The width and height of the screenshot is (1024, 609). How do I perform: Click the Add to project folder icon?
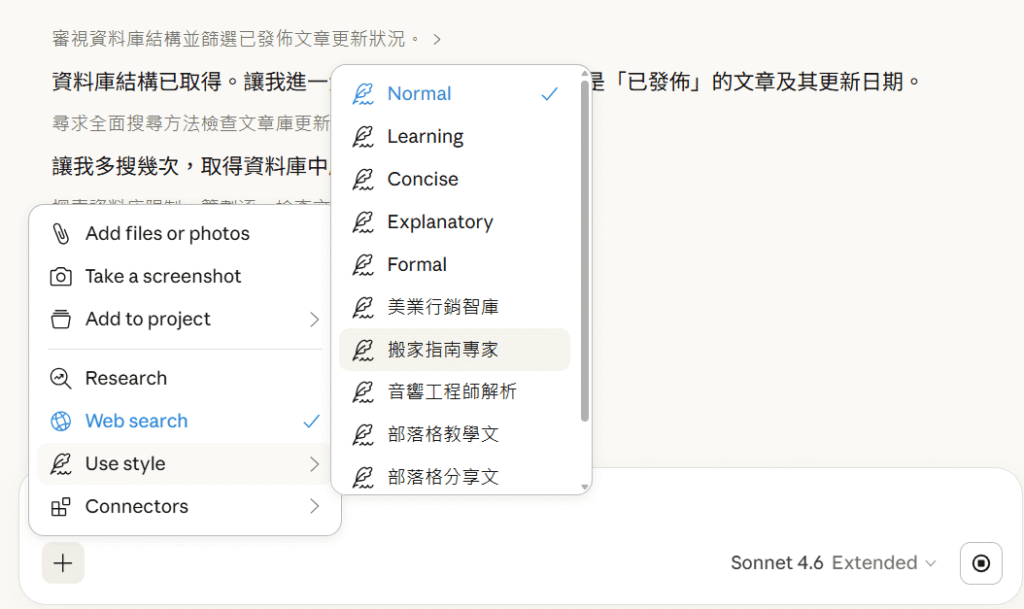[61, 320]
